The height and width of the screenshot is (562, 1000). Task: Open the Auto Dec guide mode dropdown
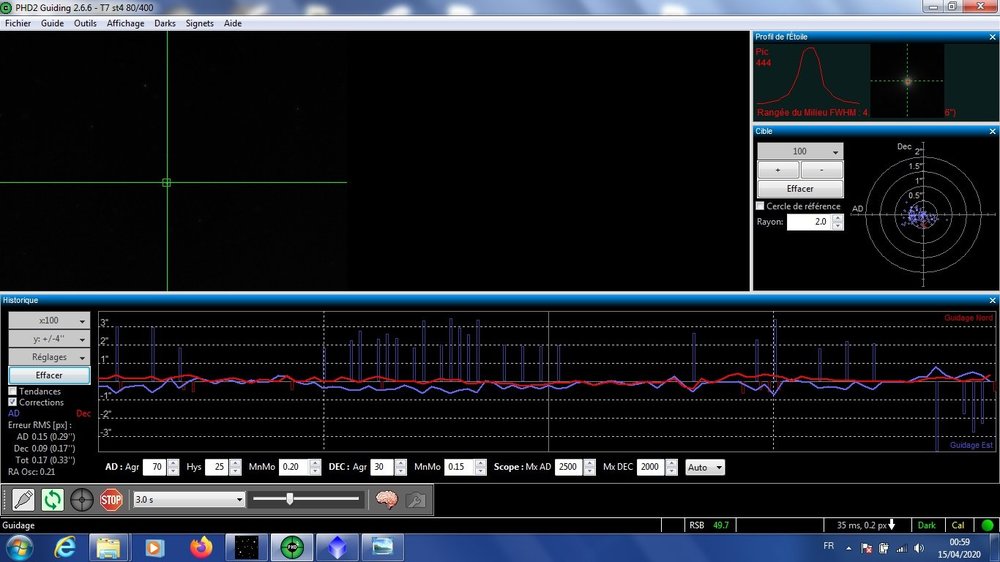(705, 468)
